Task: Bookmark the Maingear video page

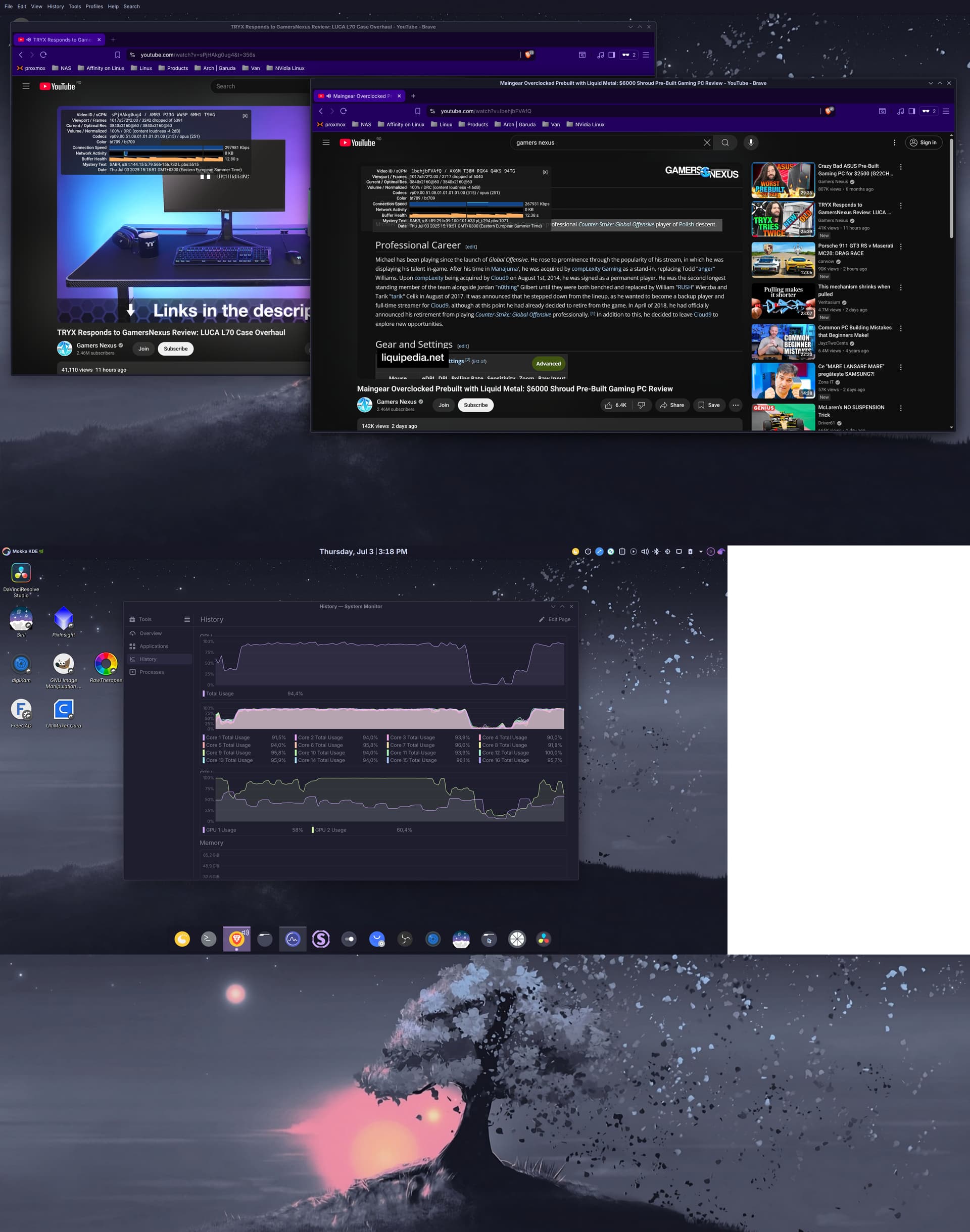Action: point(417,111)
